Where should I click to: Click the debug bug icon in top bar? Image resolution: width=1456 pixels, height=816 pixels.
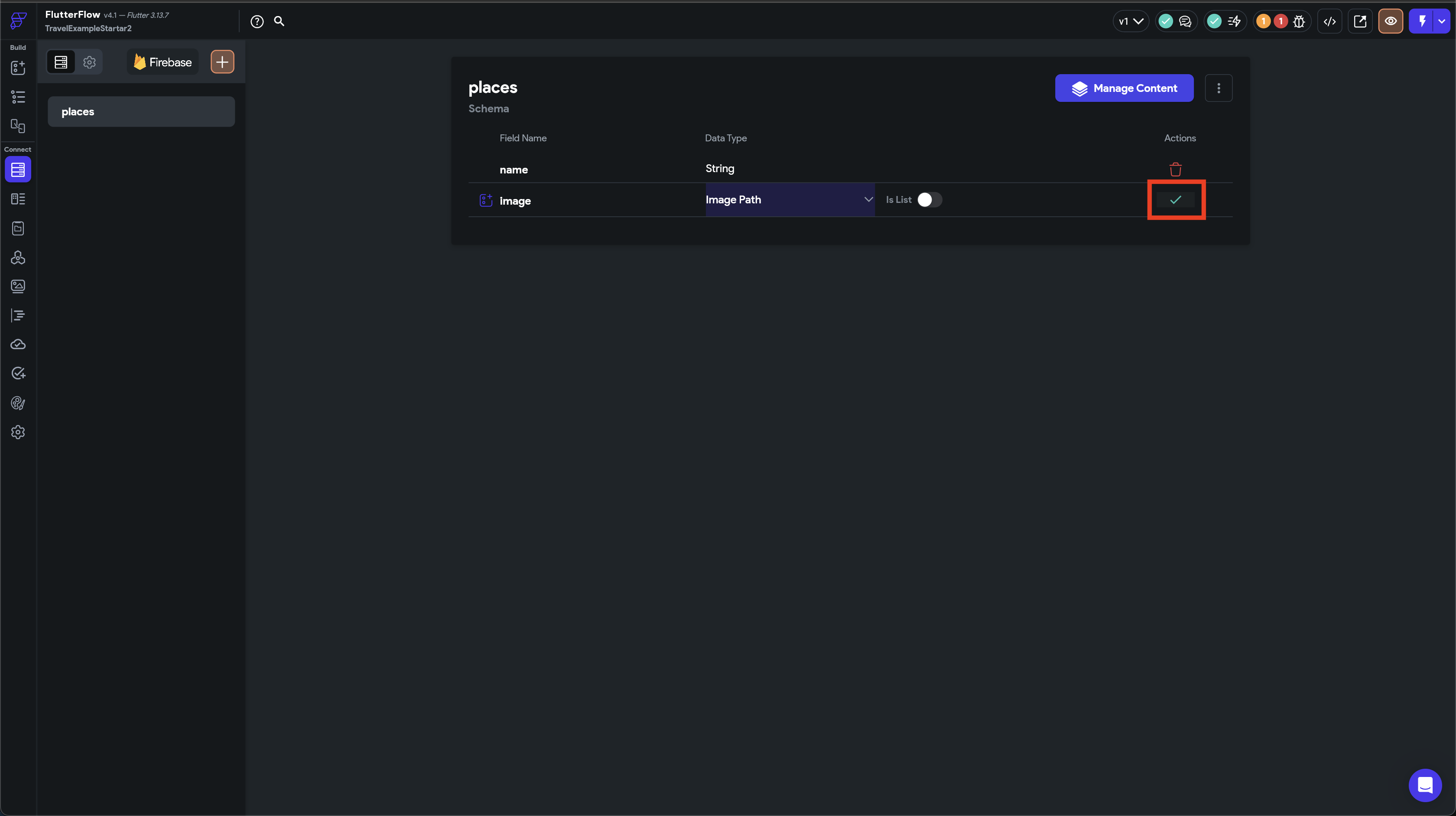tap(1299, 22)
